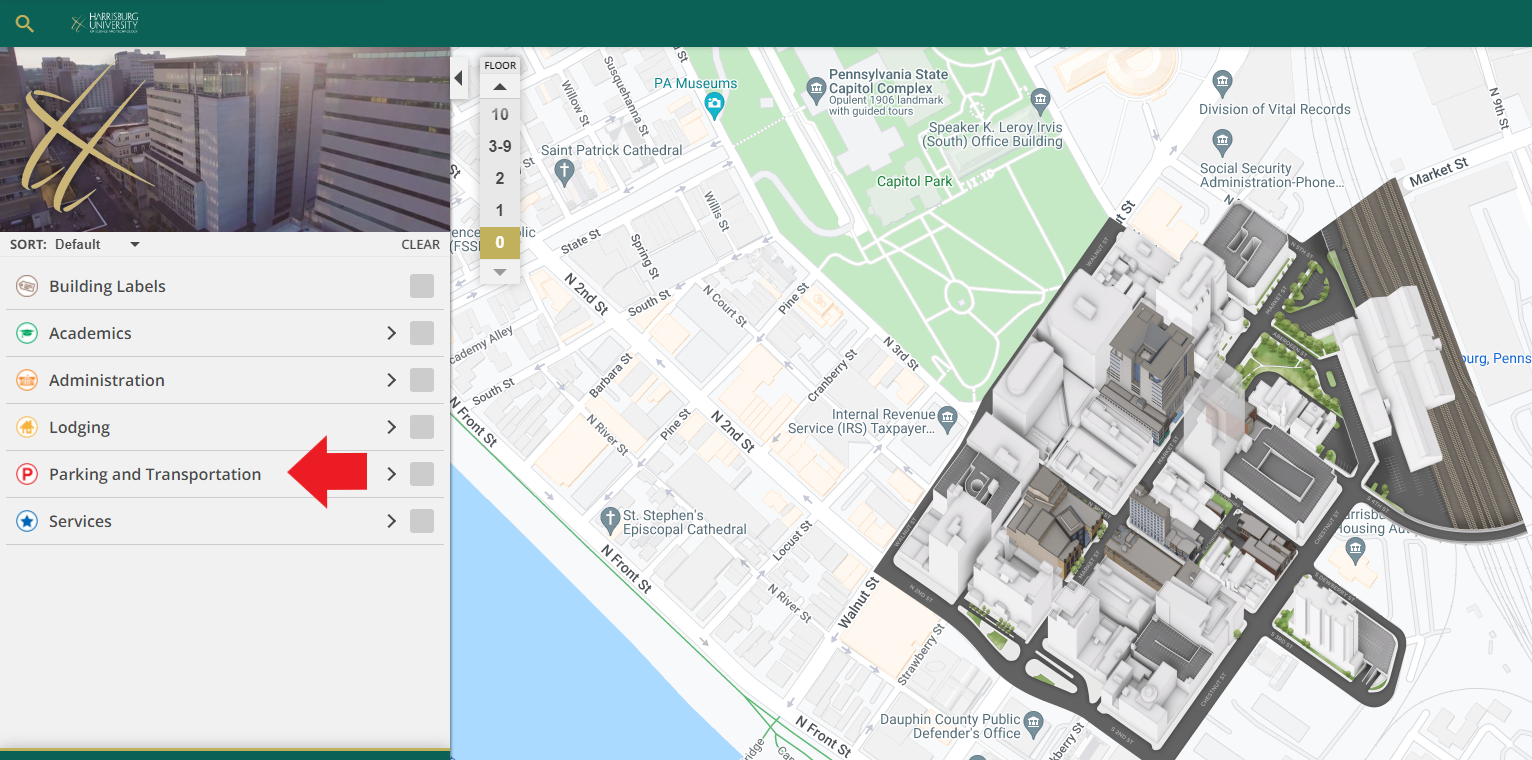Select floor 1 in the floor selector
This screenshot has height=760, width=1532.
[x=500, y=210]
